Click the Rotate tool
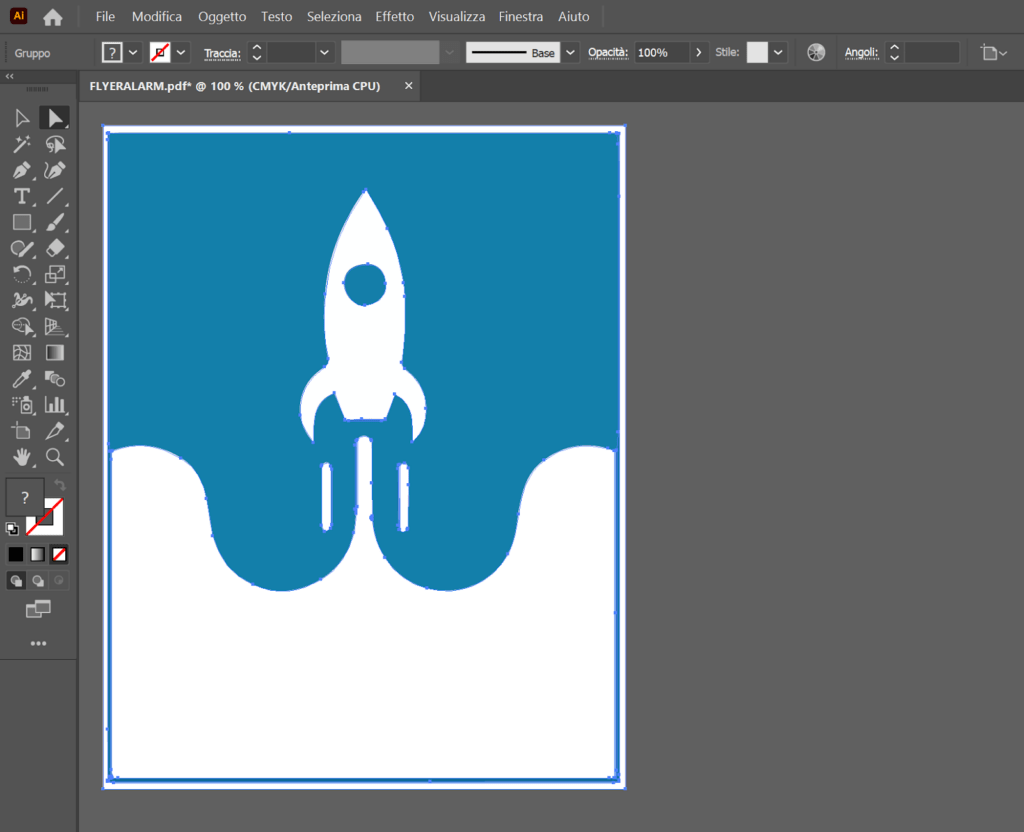Screen dimensions: 1024x832 [22, 275]
